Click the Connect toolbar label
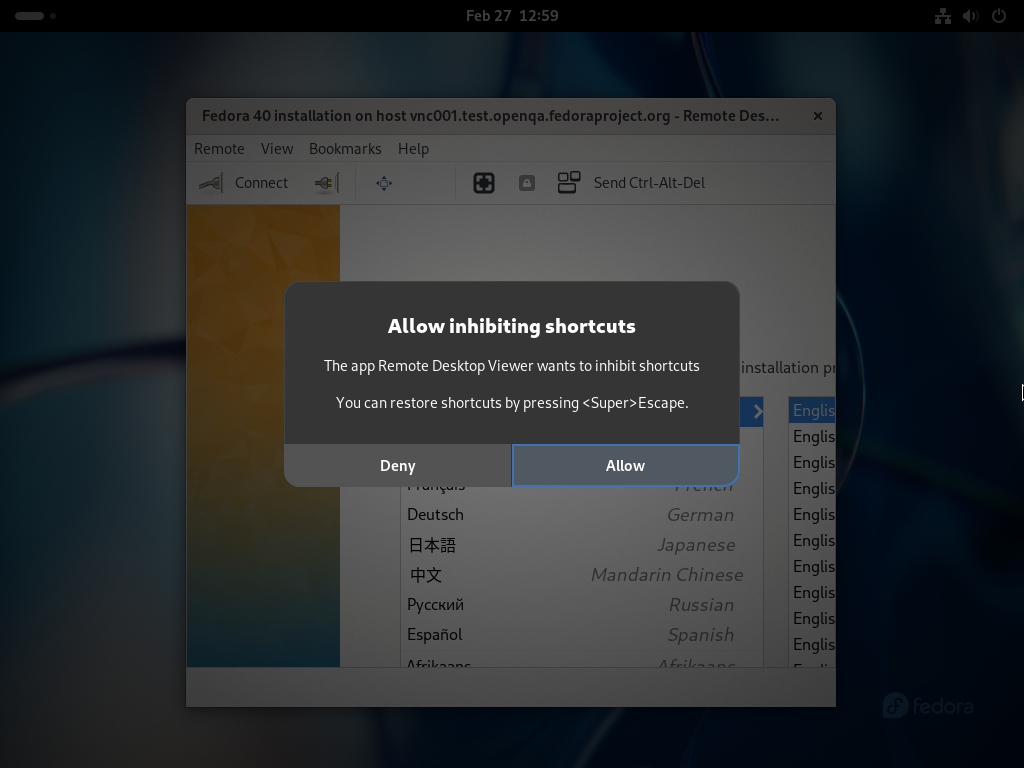This screenshot has height=768, width=1024. (x=261, y=183)
